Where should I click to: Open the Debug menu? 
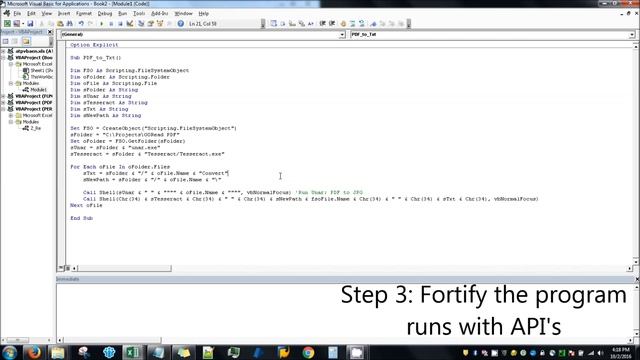tap(104, 13)
